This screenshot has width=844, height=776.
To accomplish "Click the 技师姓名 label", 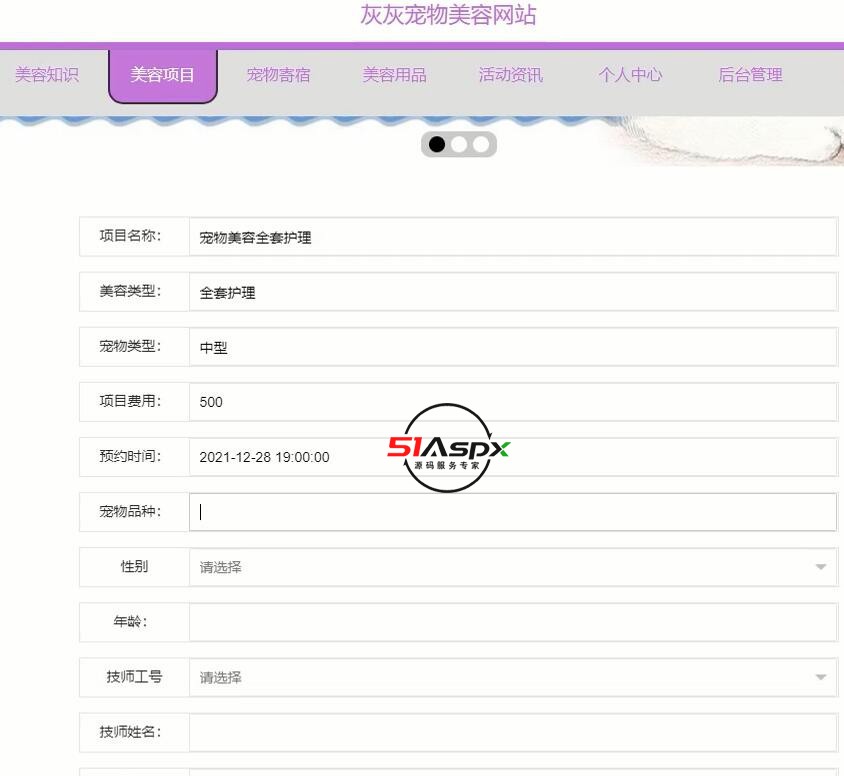I will click(130, 732).
